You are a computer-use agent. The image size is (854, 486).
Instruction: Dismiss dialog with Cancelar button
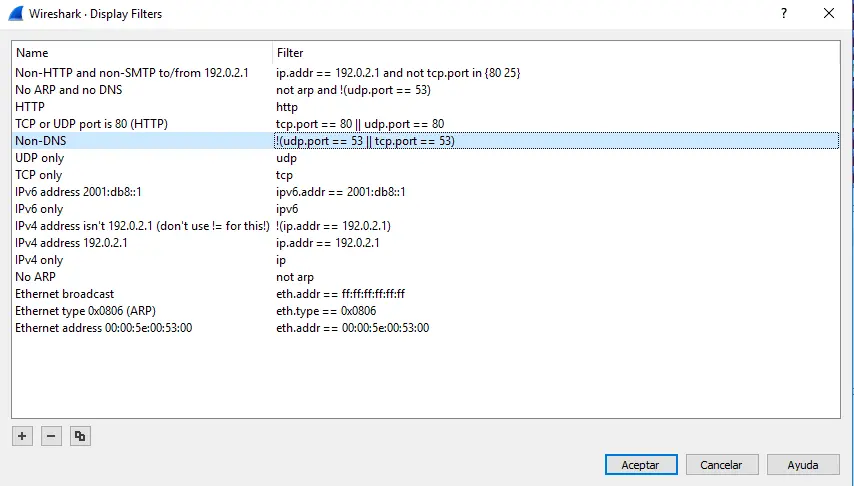(x=722, y=465)
